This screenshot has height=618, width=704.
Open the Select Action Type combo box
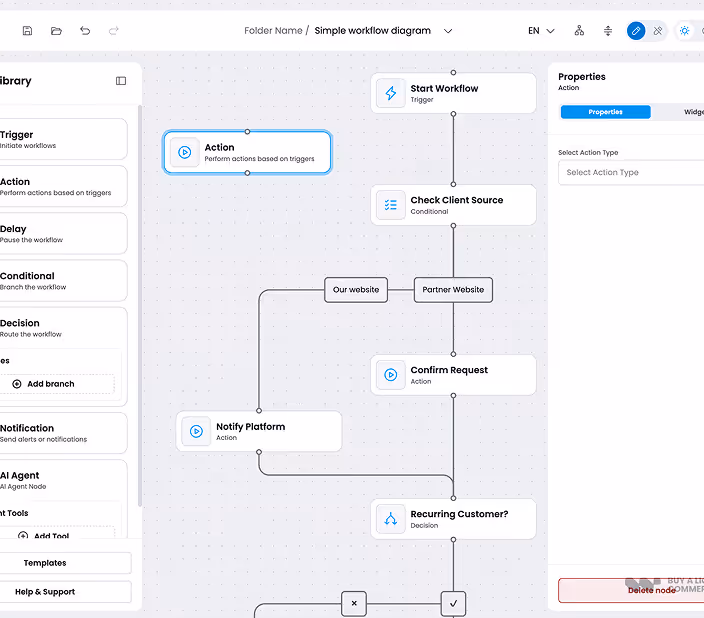point(631,172)
